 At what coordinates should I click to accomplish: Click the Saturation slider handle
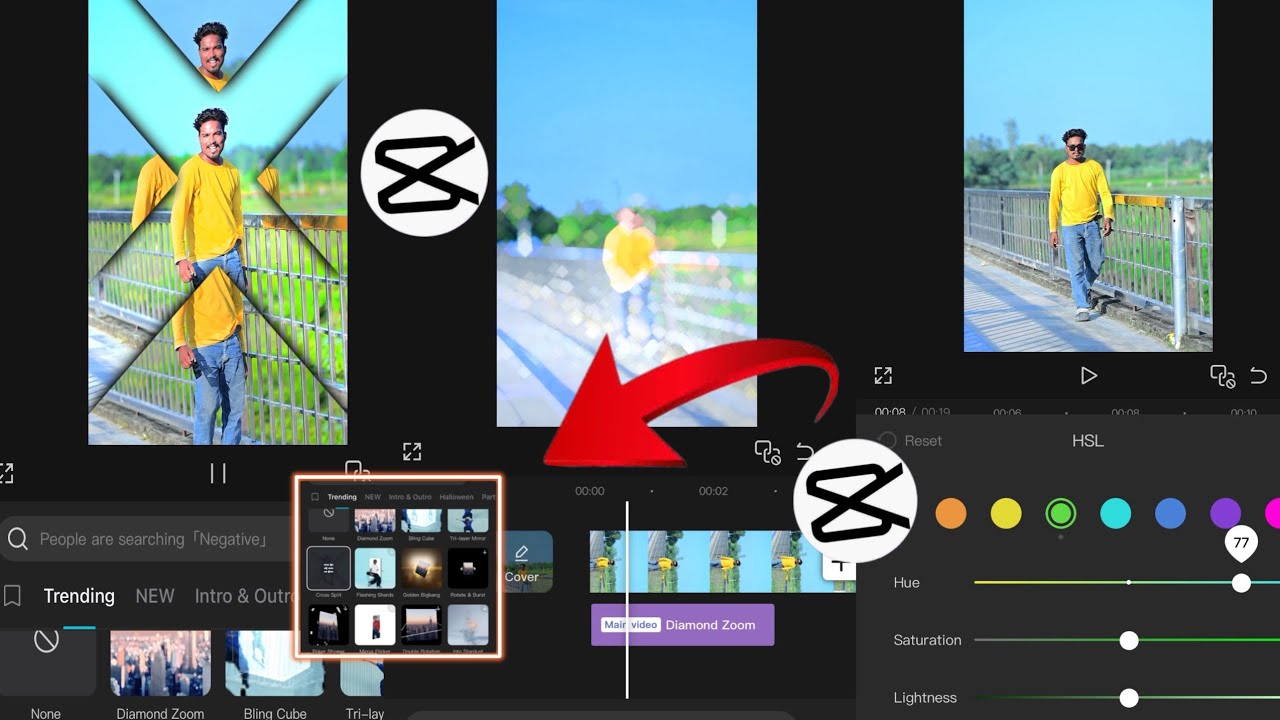[1129, 641]
